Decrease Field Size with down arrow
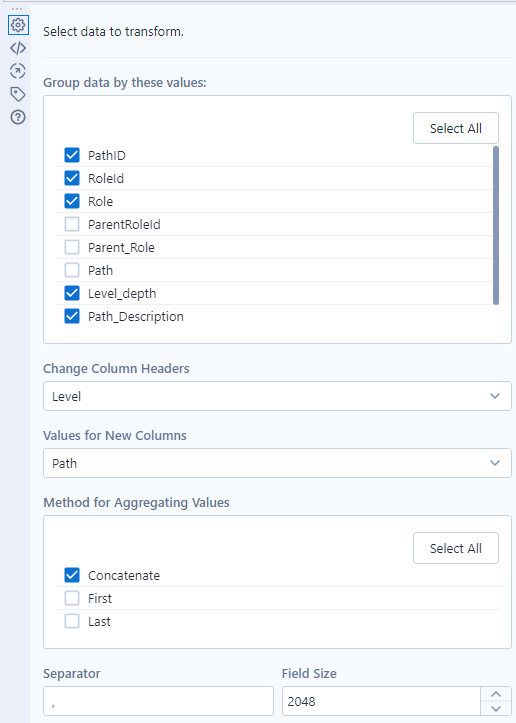The width and height of the screenshot is (516, 723). coord(496,709)
